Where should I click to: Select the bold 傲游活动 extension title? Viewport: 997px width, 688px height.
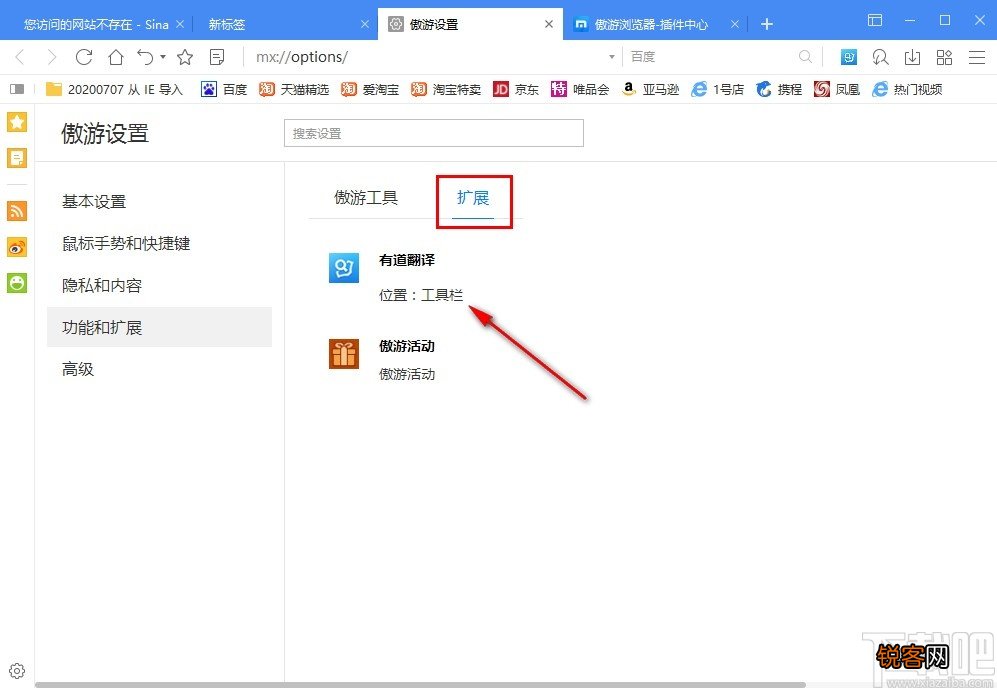point(407,346)
